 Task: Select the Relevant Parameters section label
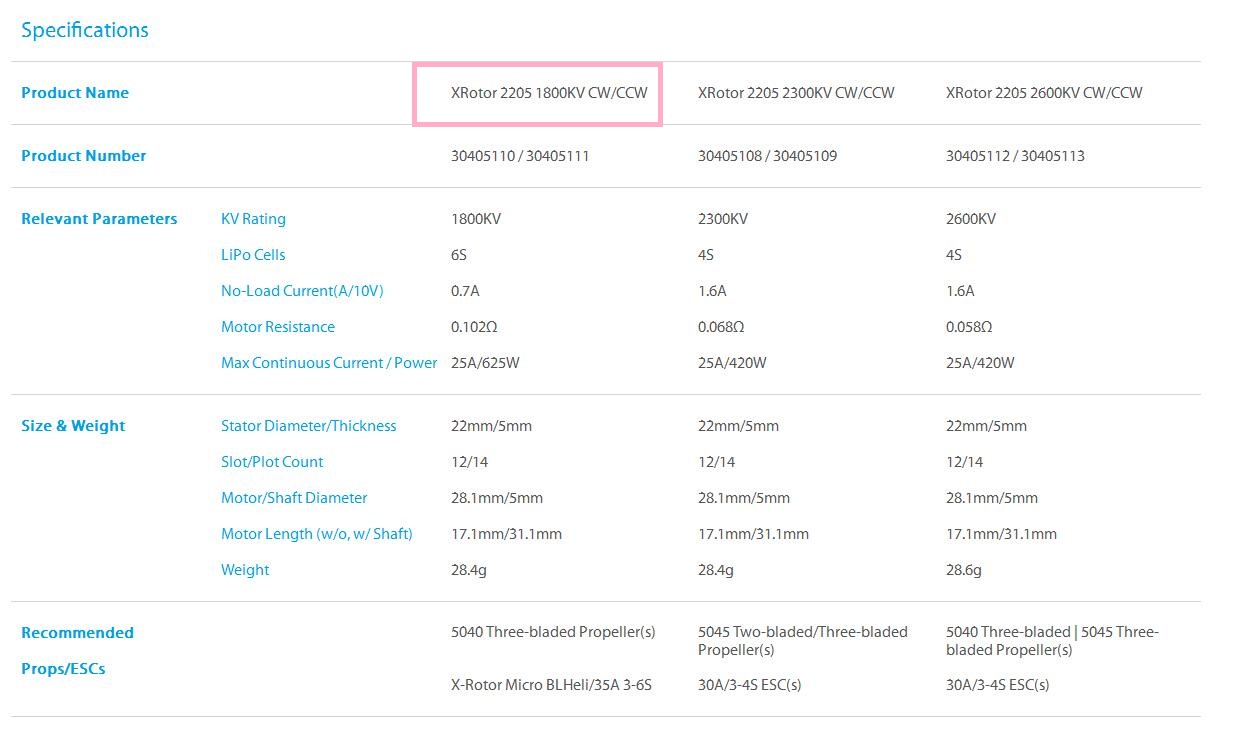(x=99, y=219)
